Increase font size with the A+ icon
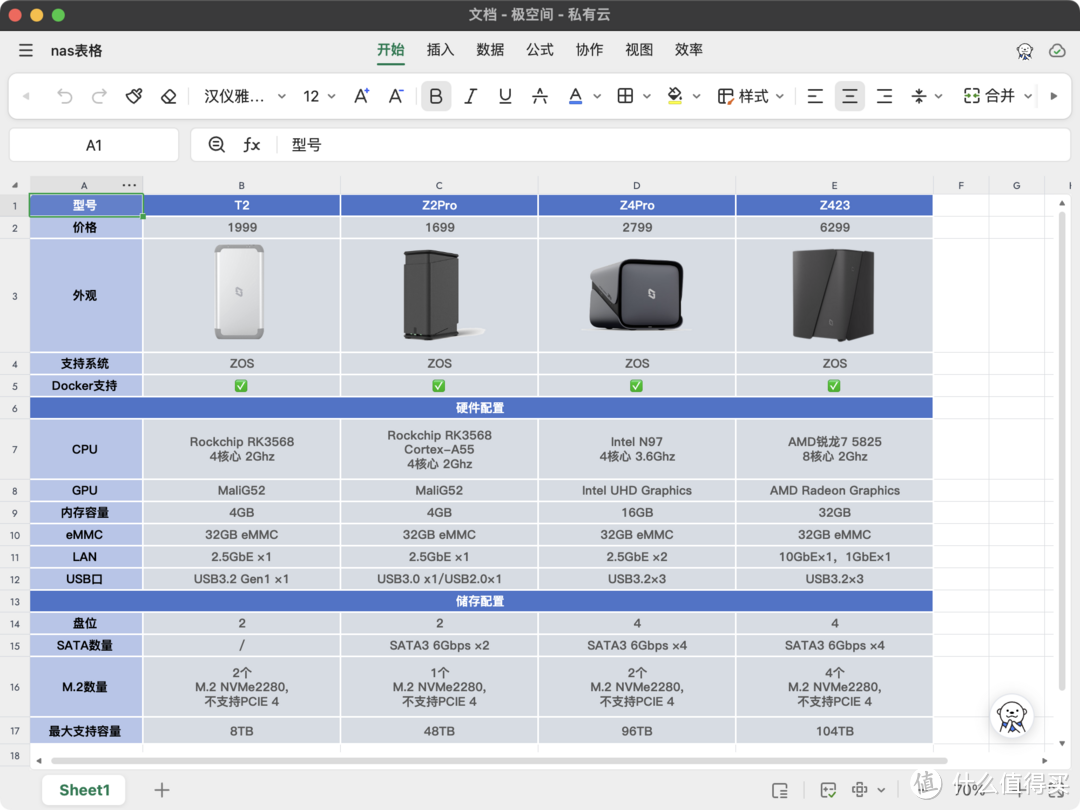 [362, 96]
